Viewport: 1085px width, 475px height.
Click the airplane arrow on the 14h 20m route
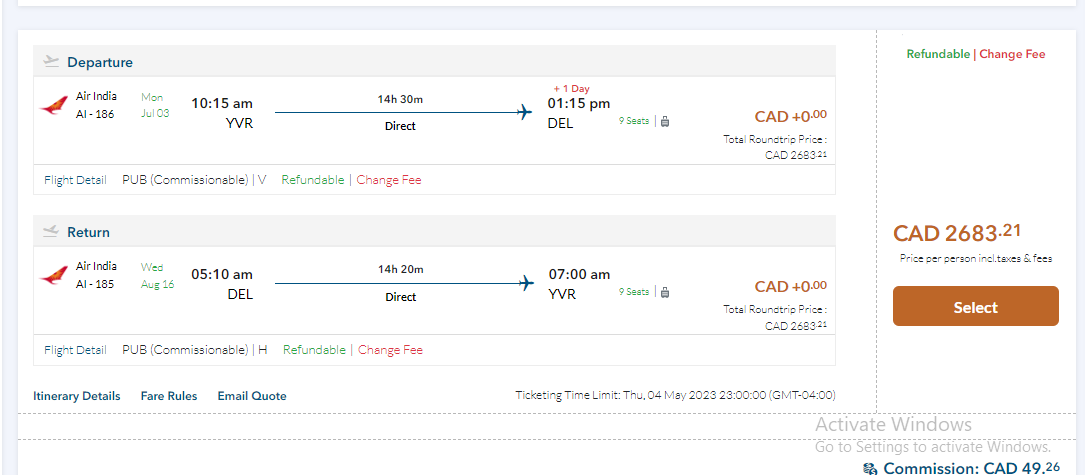[x=526, y=283]
